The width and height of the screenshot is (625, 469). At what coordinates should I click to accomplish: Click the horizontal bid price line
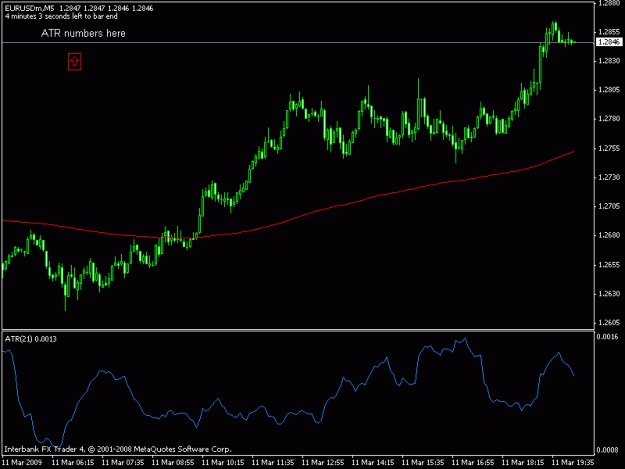click(298, 42)
